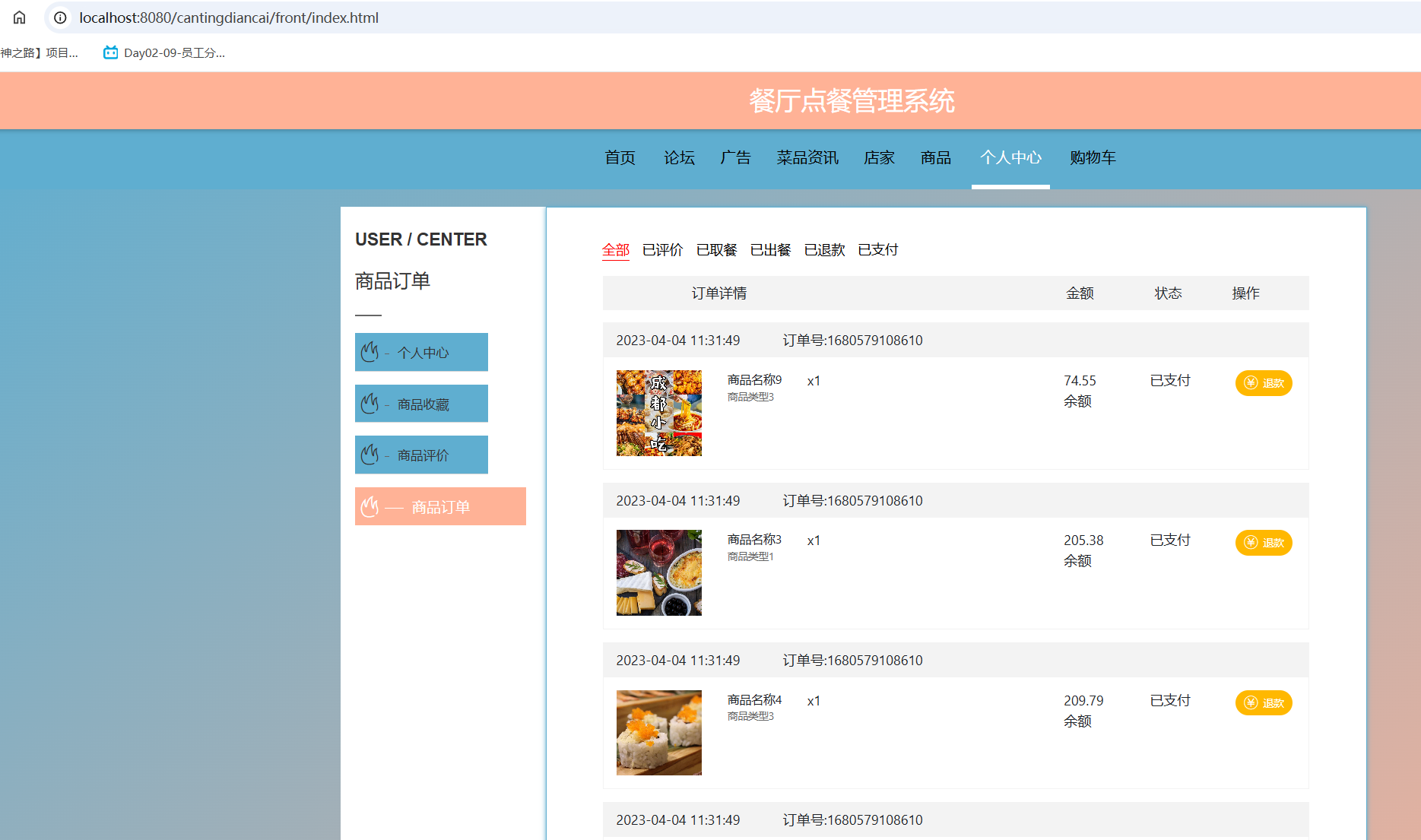Screen dimensions: 1421x840
Task: Open the 菜品资讯 navigation item
Action: pos(807,157)
